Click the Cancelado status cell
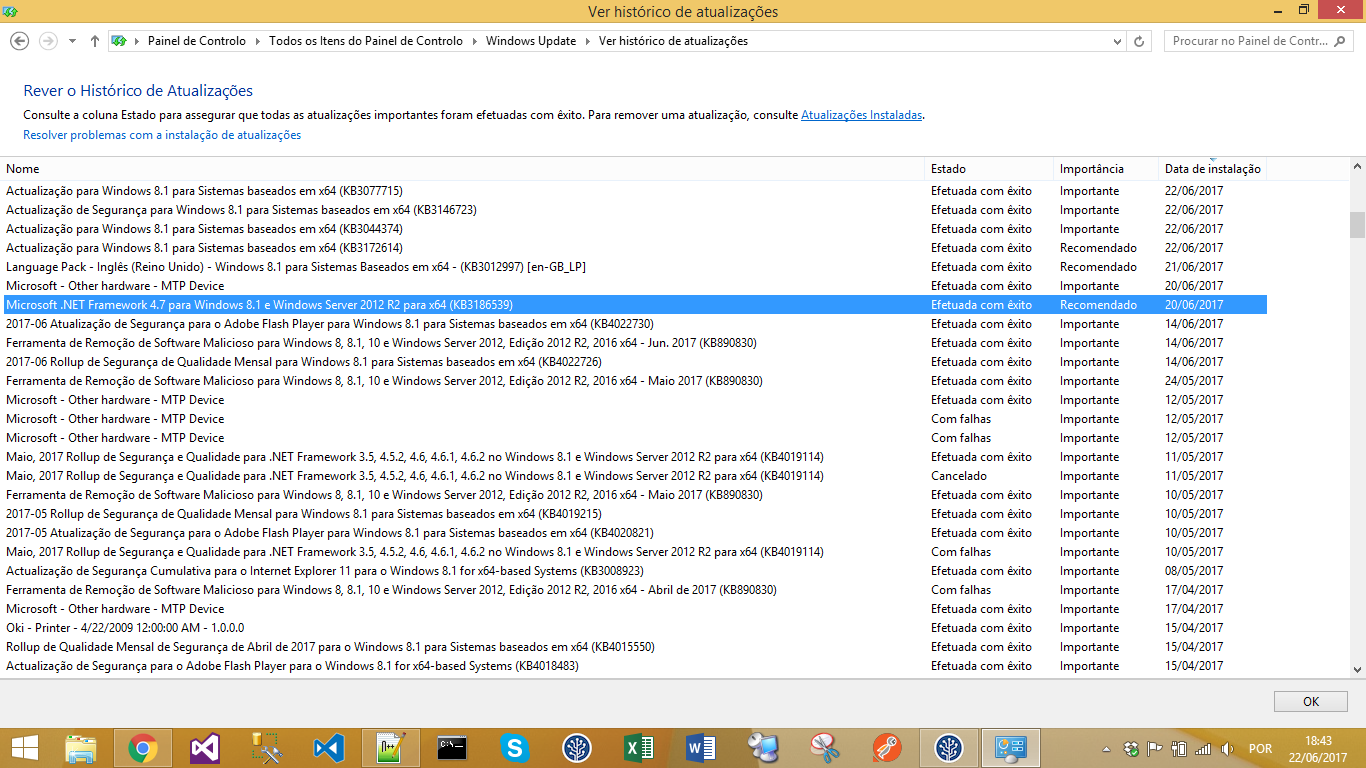The image size is (1366, 768). coord(959,476)
